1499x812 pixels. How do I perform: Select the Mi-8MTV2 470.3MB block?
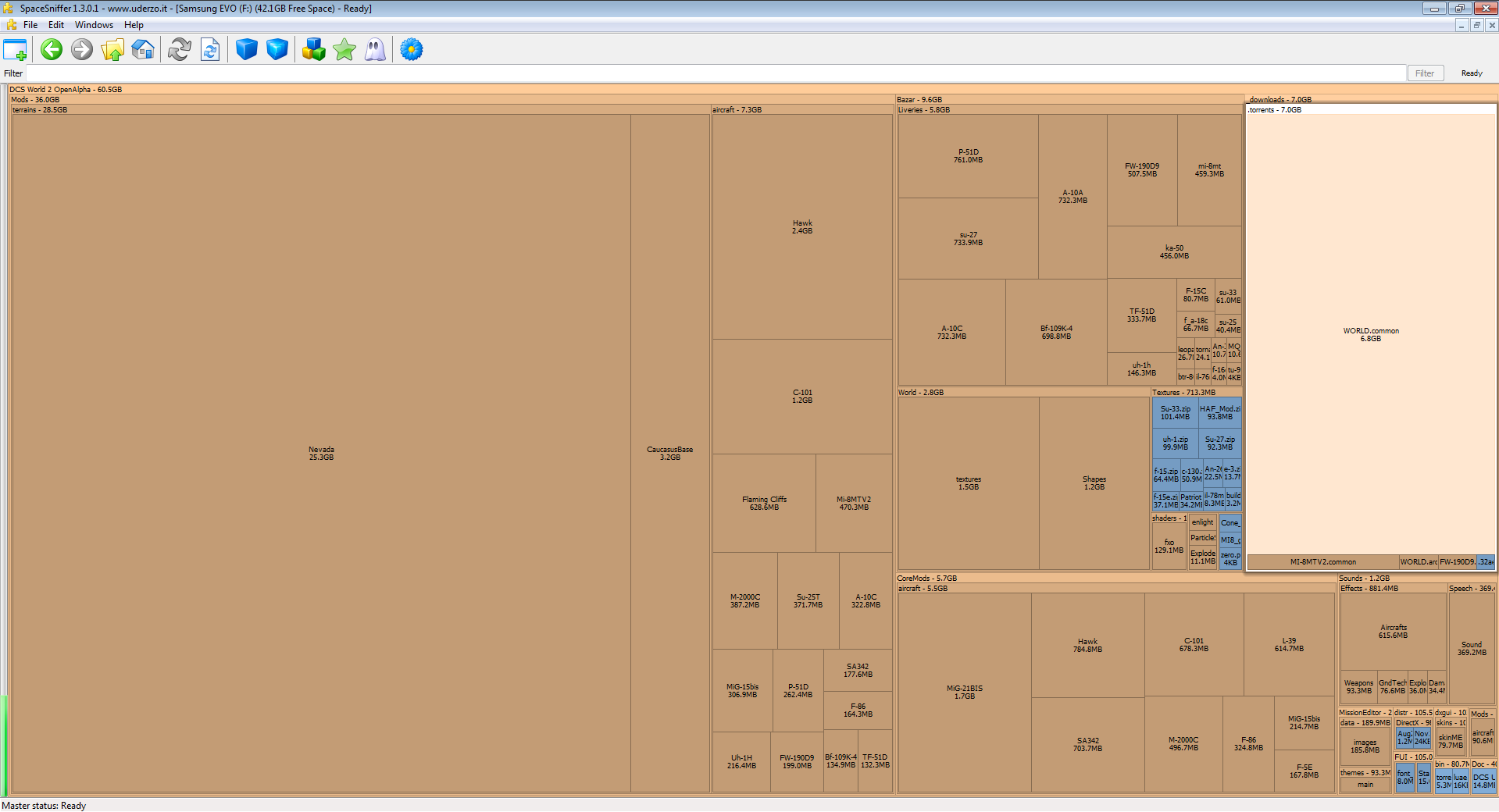[854, 504]
